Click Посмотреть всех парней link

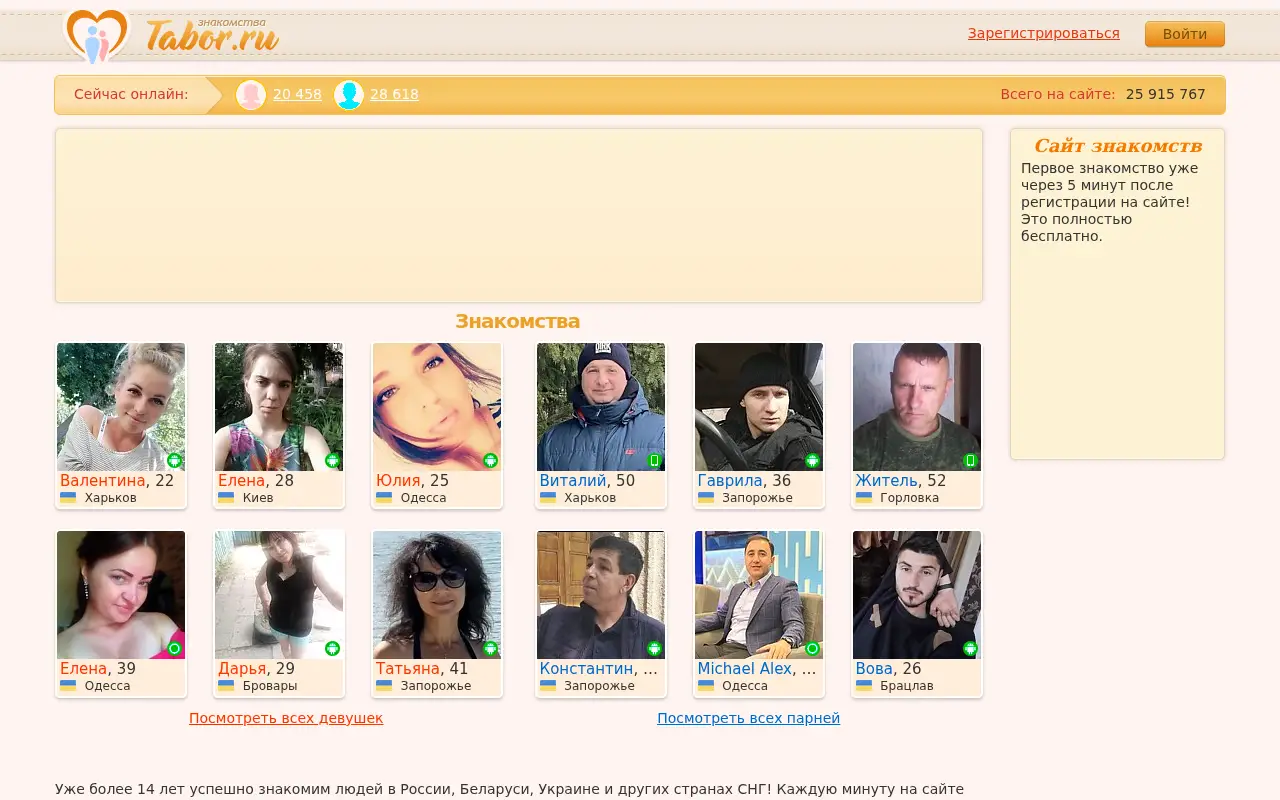coord(748,718)
